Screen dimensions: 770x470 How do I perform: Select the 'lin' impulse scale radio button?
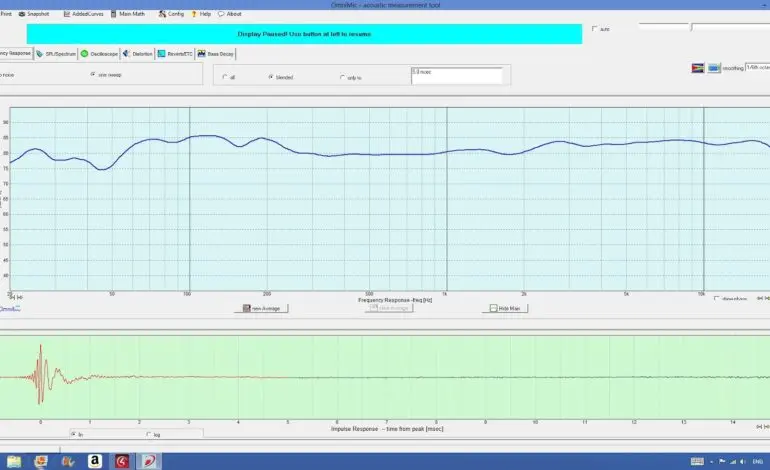(74, 434)
